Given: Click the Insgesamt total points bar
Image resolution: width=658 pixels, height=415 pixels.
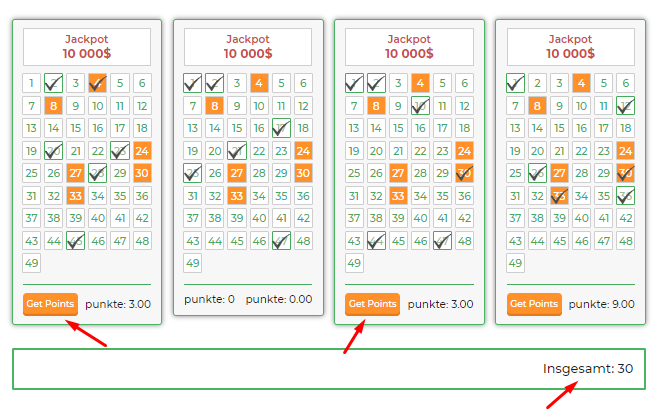Looking at the screenshot, I should coord(329,369).
